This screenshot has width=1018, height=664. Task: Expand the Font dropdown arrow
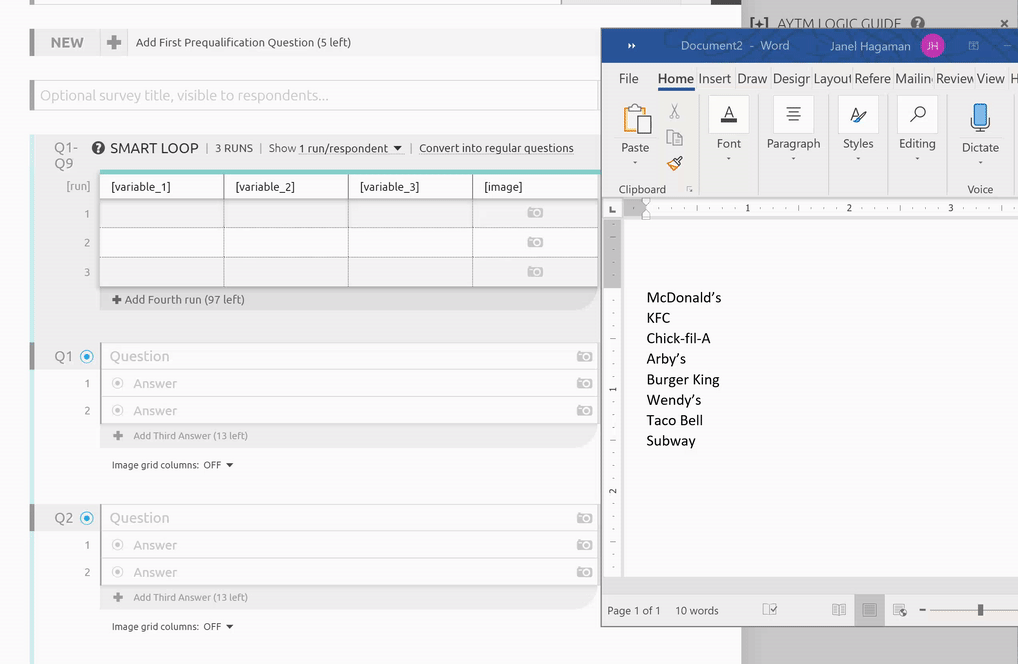tap(728, 158)
